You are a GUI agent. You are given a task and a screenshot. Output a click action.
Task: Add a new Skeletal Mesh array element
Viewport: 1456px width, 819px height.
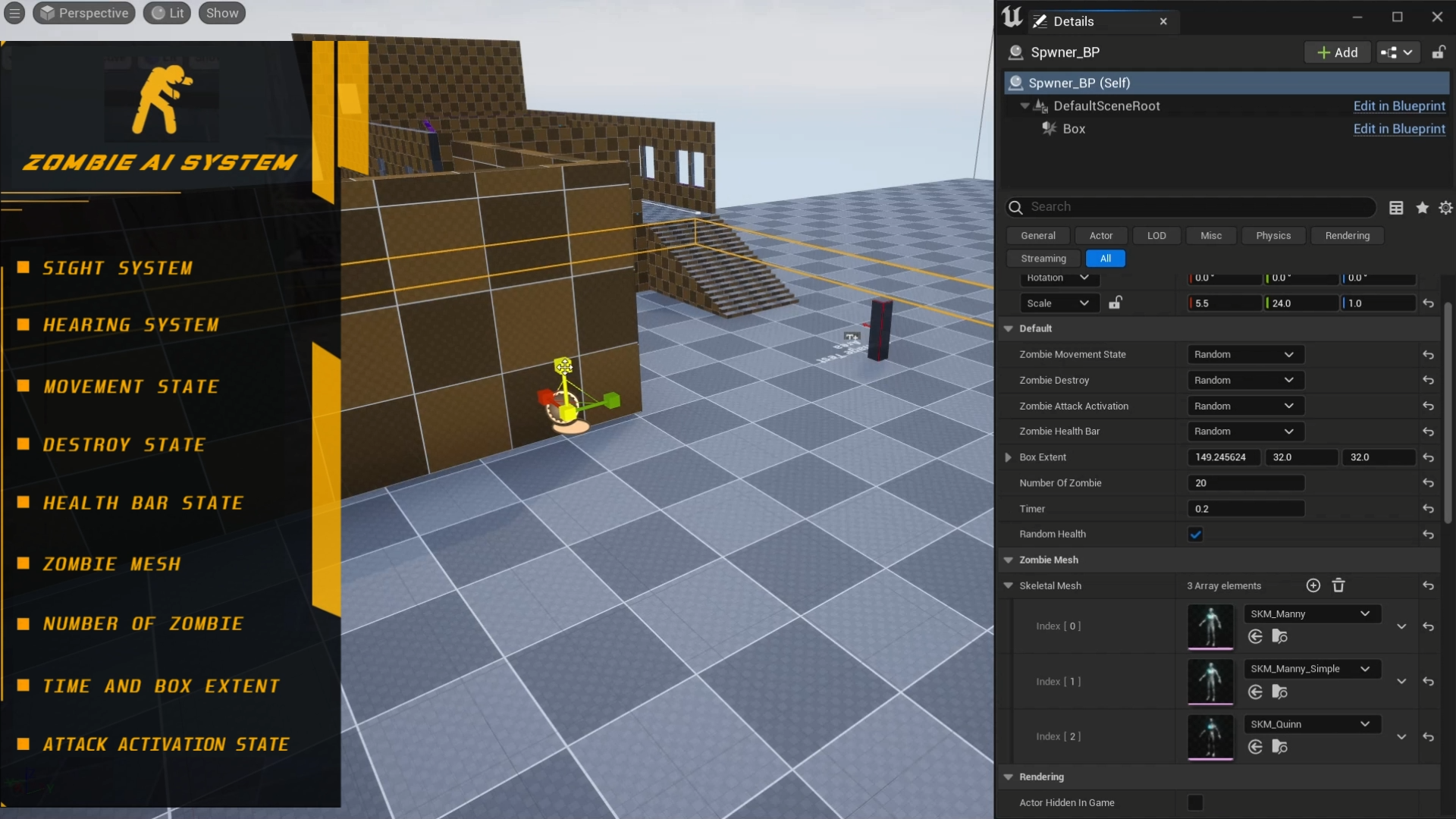pos(1313,585)
